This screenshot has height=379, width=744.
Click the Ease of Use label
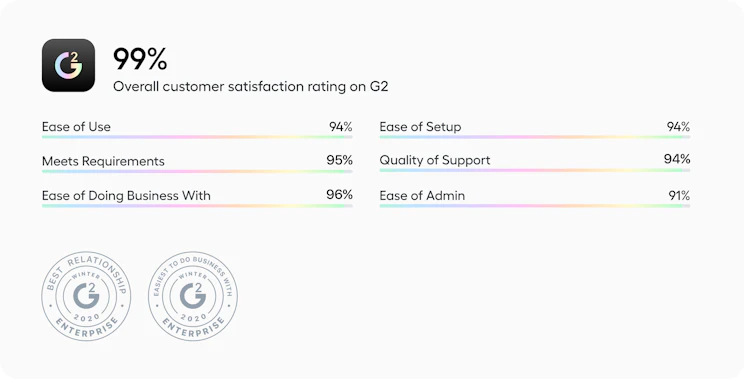pos(76,127)
